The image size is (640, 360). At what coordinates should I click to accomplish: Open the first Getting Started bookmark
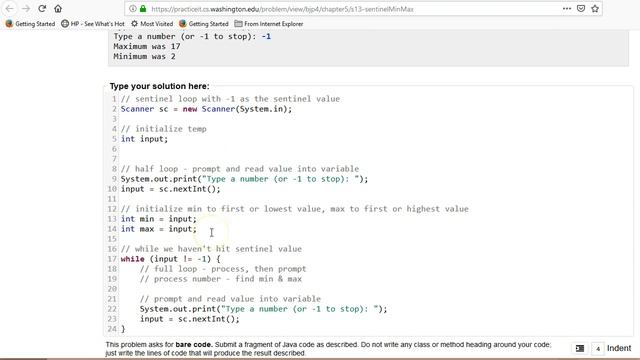(x=30, y=24)
